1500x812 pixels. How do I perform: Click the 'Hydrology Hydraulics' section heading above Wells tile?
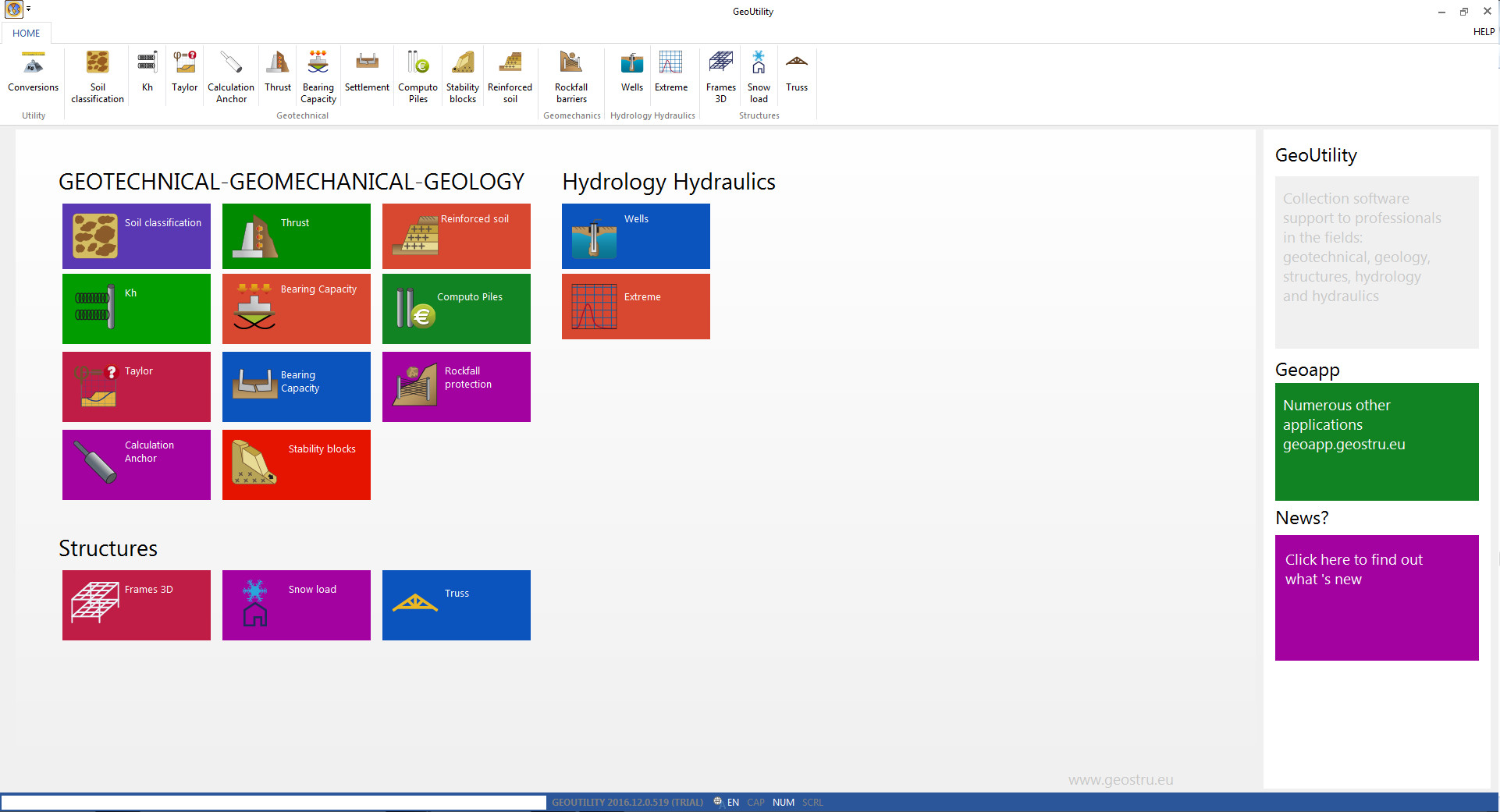pos(669,182)
